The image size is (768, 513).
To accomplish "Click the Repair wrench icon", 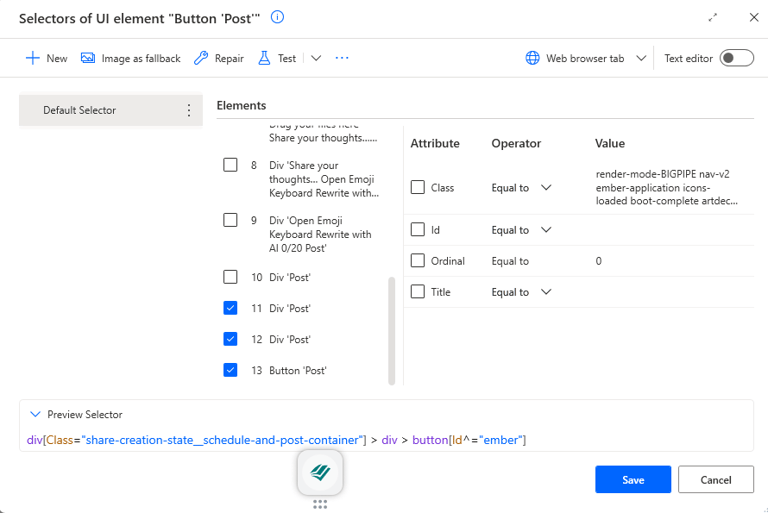I will point(201,58).
